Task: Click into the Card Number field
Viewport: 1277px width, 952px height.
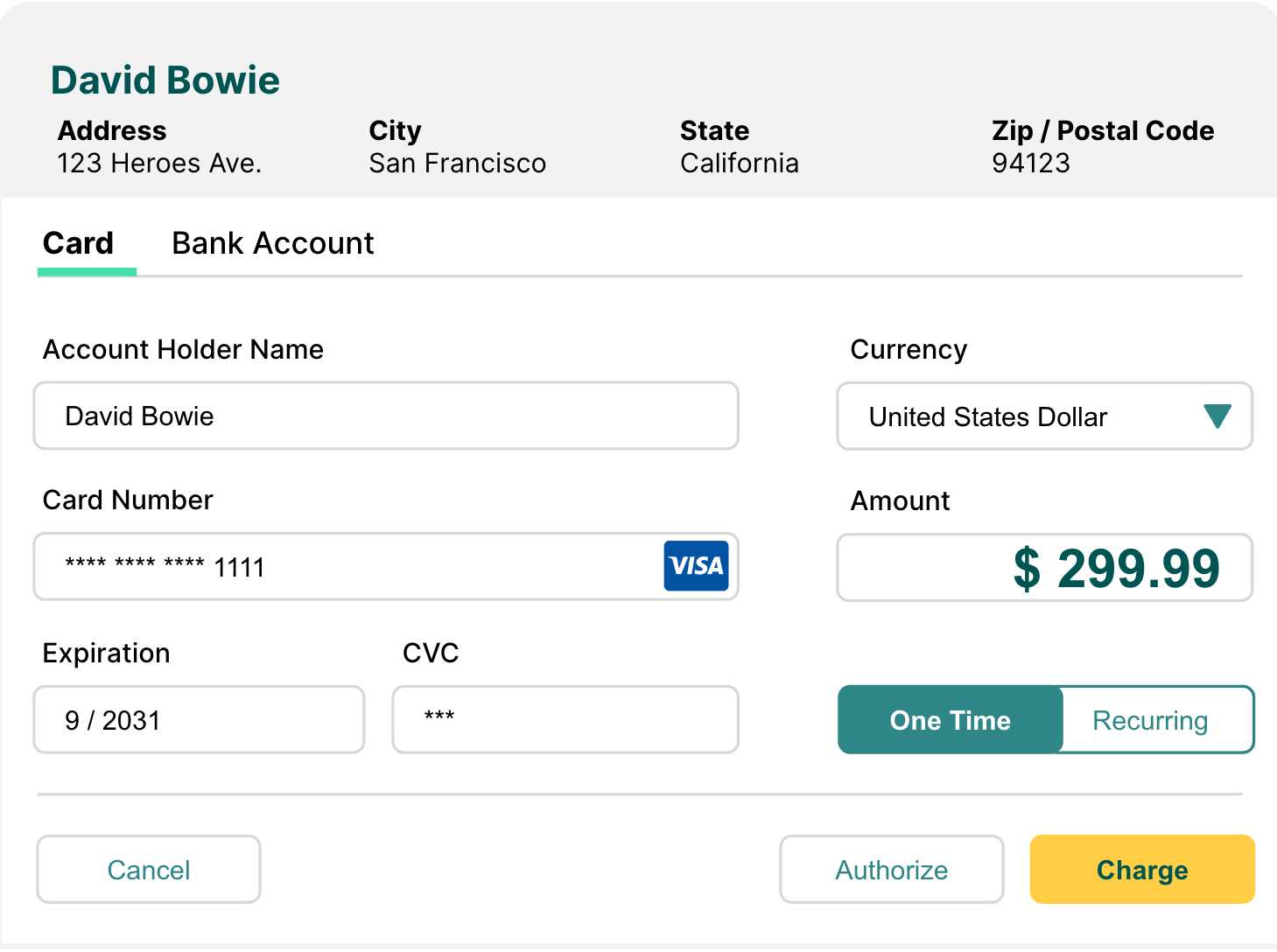Action: click(386, 566)
